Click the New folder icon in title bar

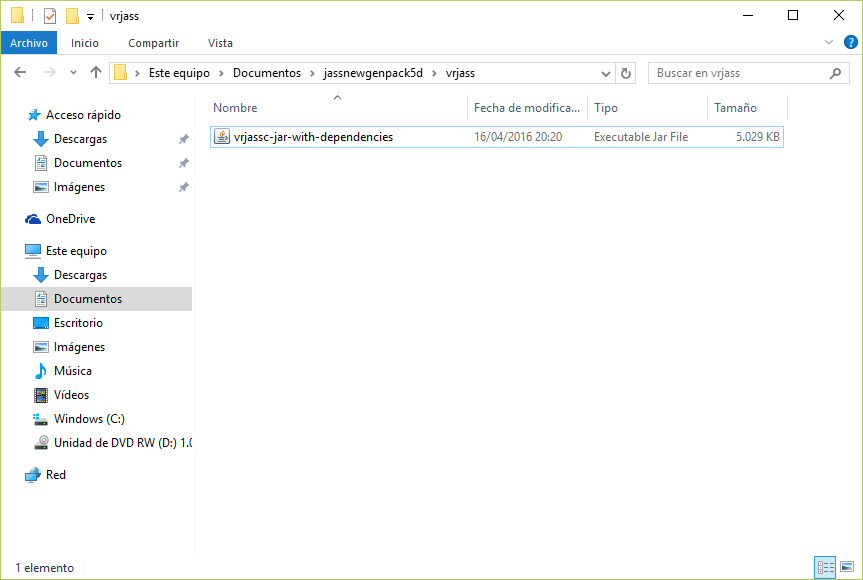[x=72, y=16]
